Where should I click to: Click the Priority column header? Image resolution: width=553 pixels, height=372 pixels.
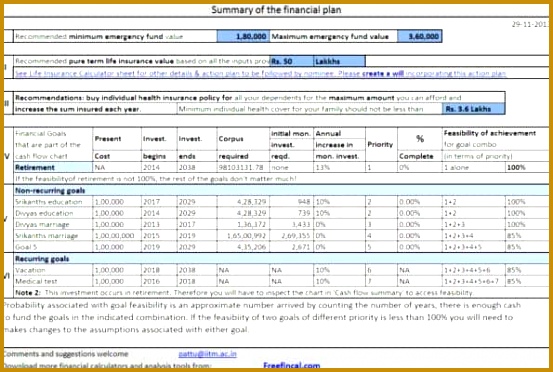[380, 145]
